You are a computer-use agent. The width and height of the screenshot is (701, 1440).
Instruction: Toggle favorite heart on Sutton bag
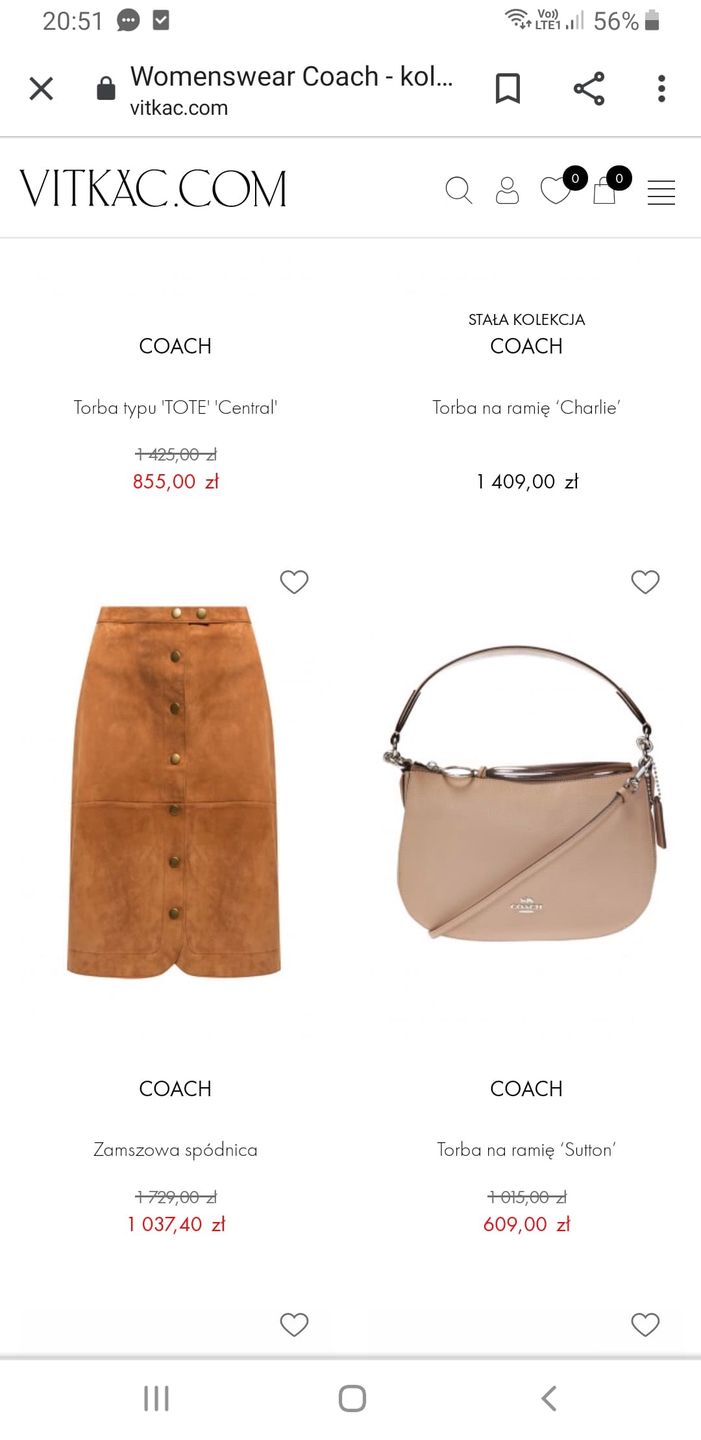646,582
